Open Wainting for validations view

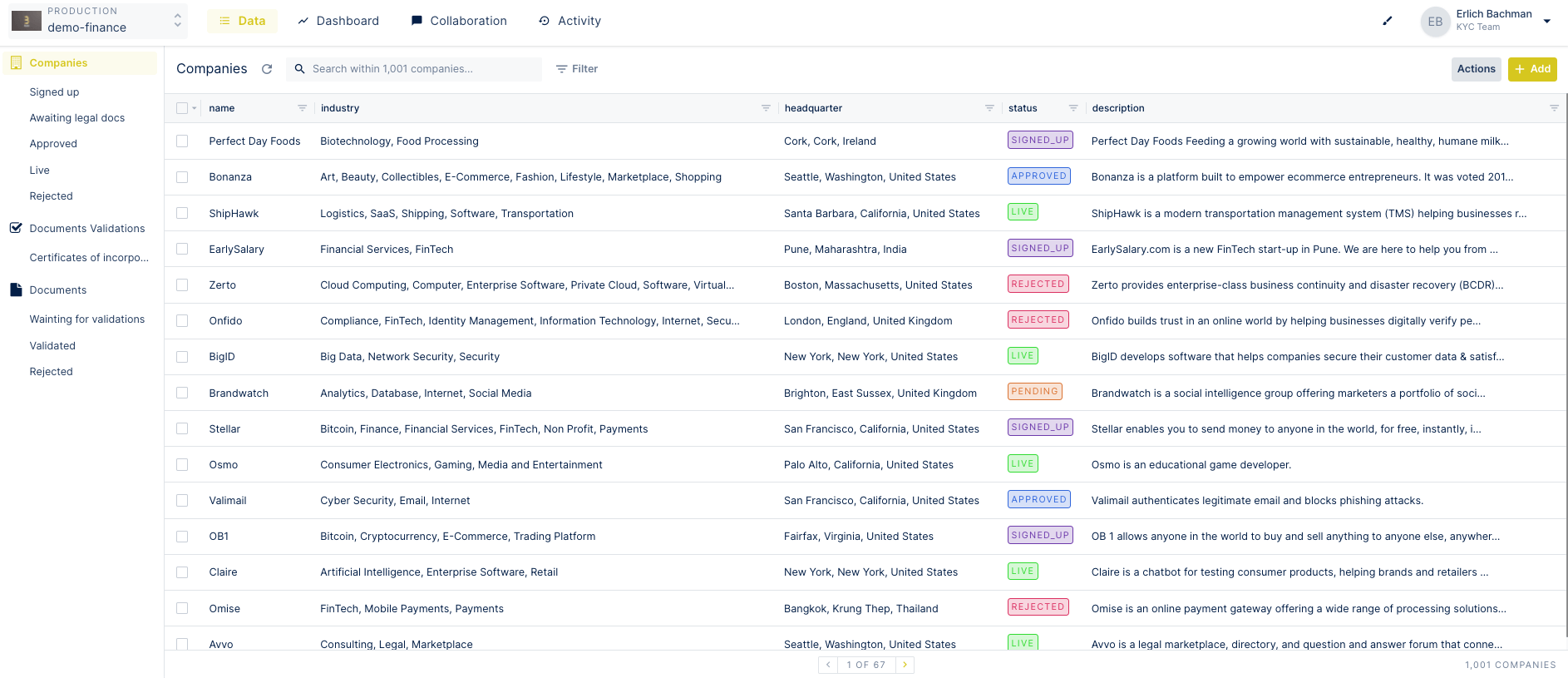click(87, 319)
